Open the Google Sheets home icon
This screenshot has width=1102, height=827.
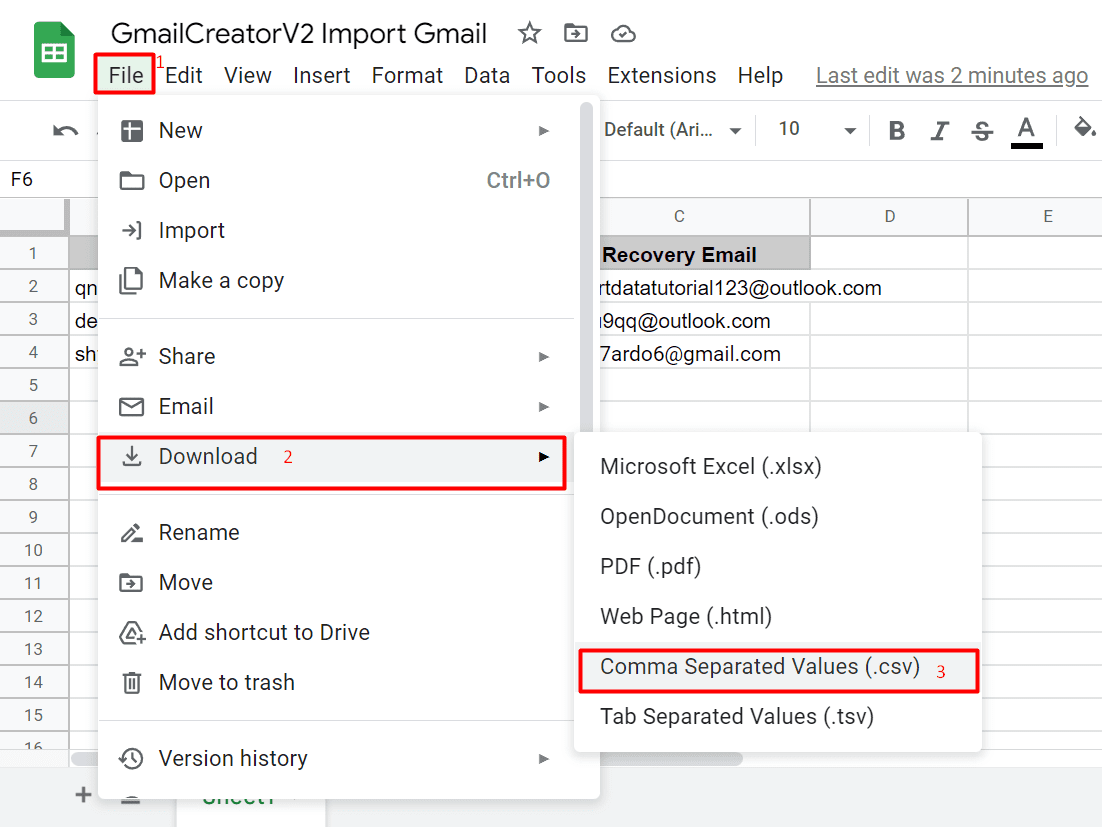tap(54, 50)
